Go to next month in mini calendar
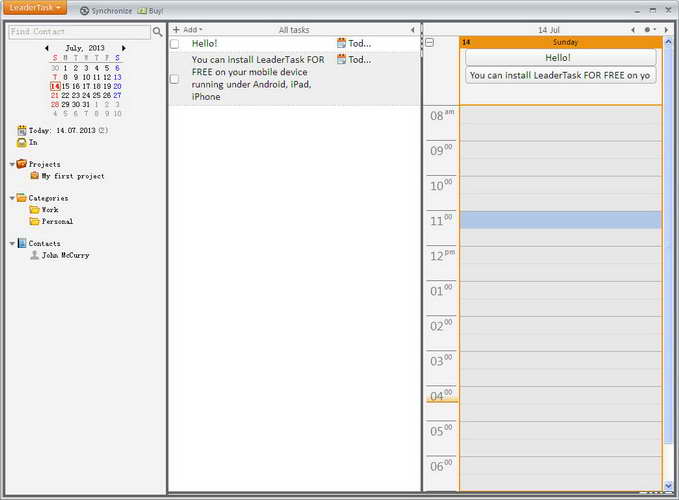Image resolution: width=679 pixels, height=500 pixels. click(124, 48)
